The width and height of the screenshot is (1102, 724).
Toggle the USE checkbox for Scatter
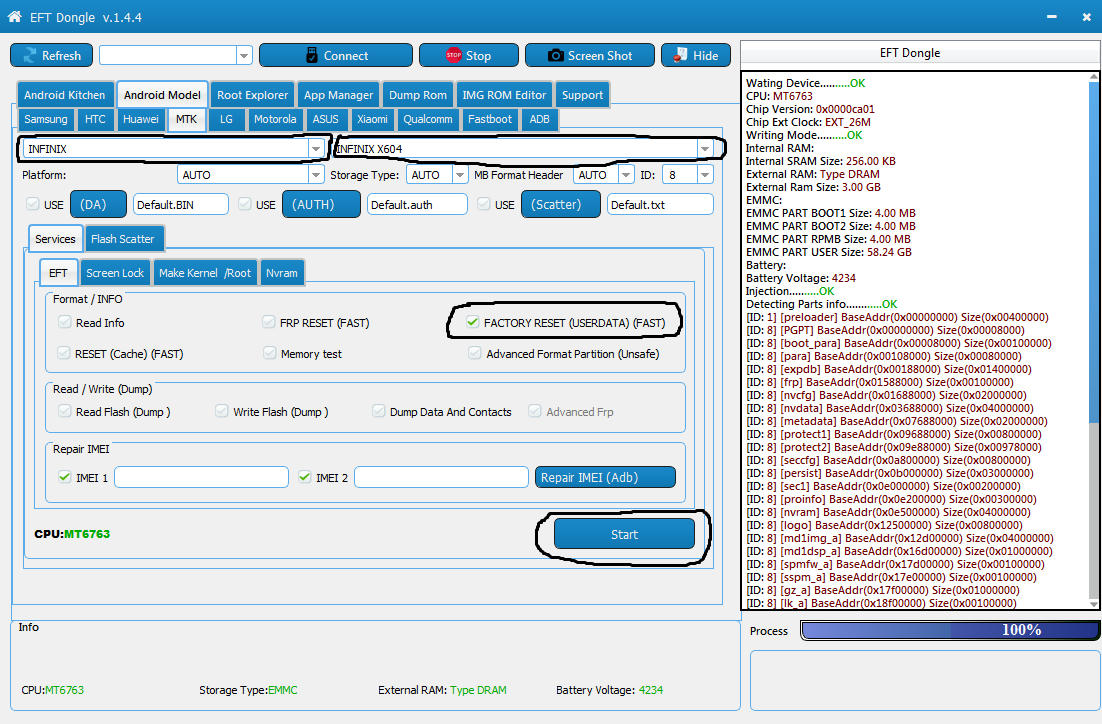484,205
